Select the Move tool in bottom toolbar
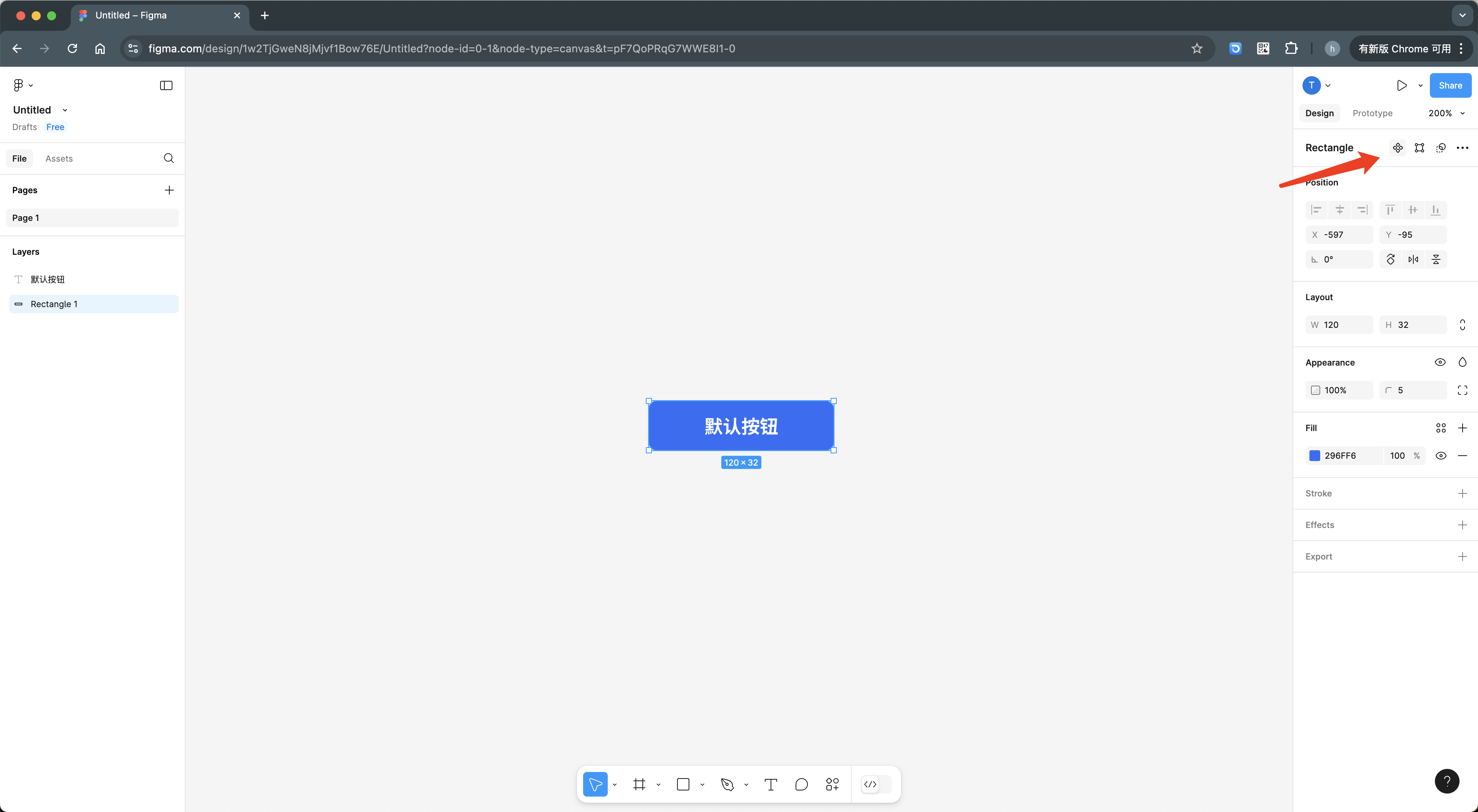Viewport: 1478px width, 812px height. click(x=595, y=784)
